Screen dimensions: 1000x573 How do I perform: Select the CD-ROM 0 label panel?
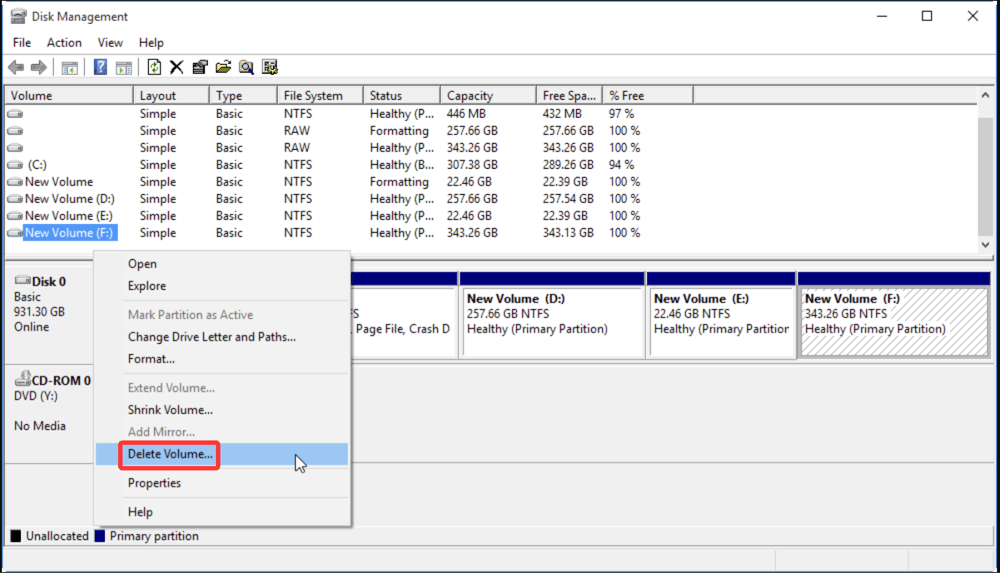[x=50, y=413]
